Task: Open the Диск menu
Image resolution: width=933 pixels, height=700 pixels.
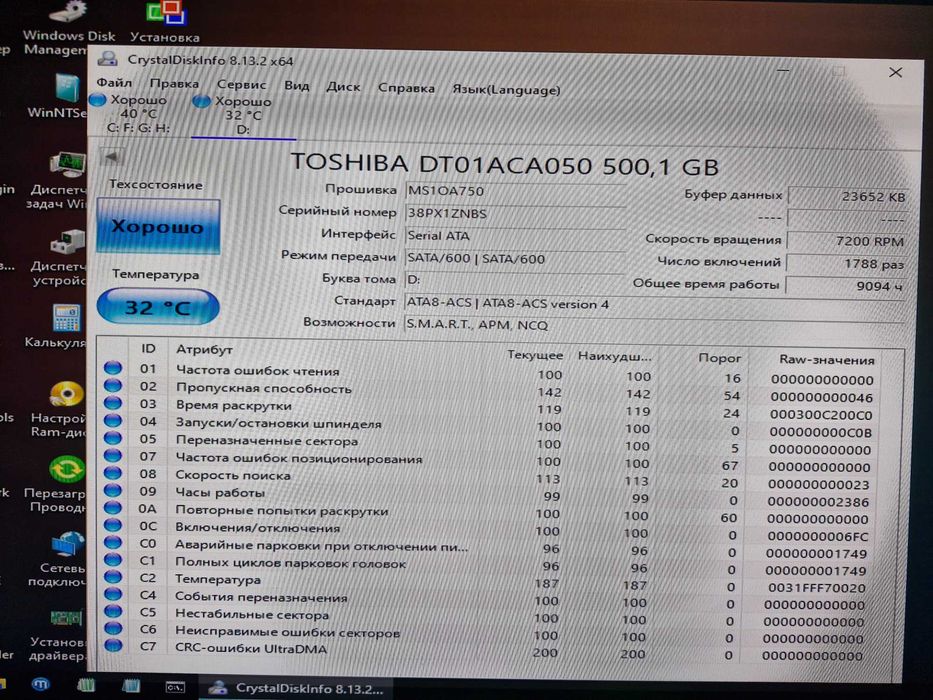Action: pos(343,87)
